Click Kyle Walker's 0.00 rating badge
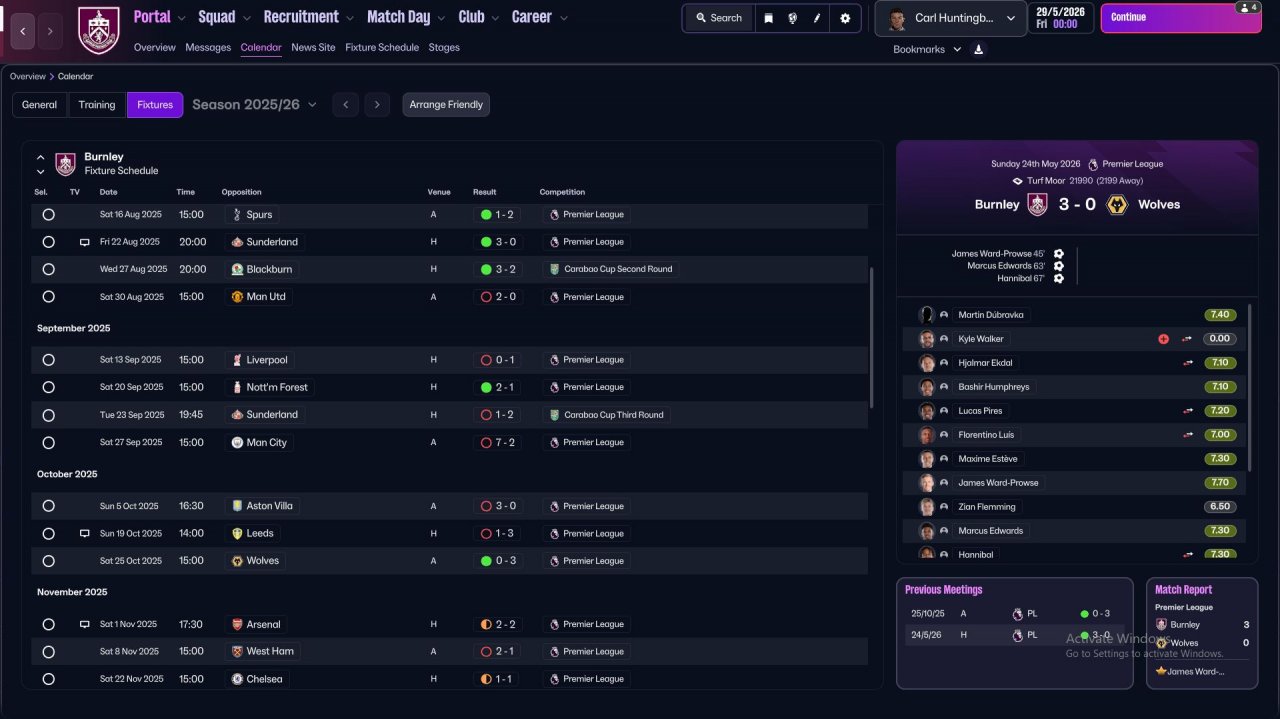The width and height of the screenshot is (1280, 719). [1219, 339]
